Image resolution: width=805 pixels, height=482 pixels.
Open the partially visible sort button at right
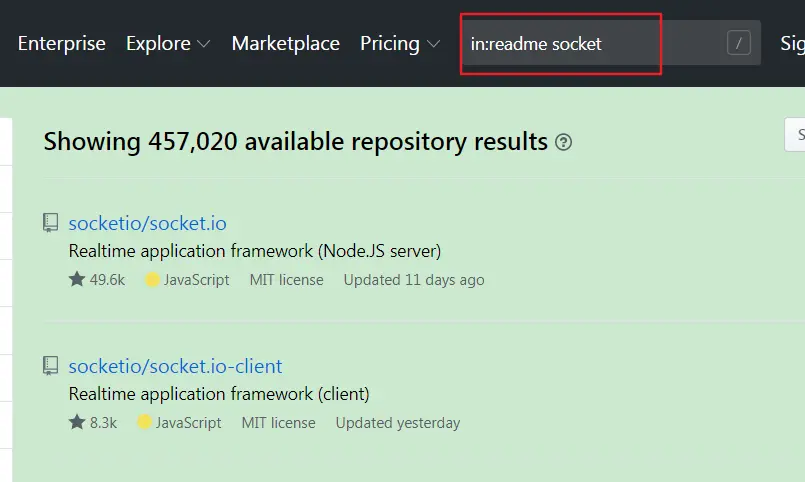tap(796, 135)
